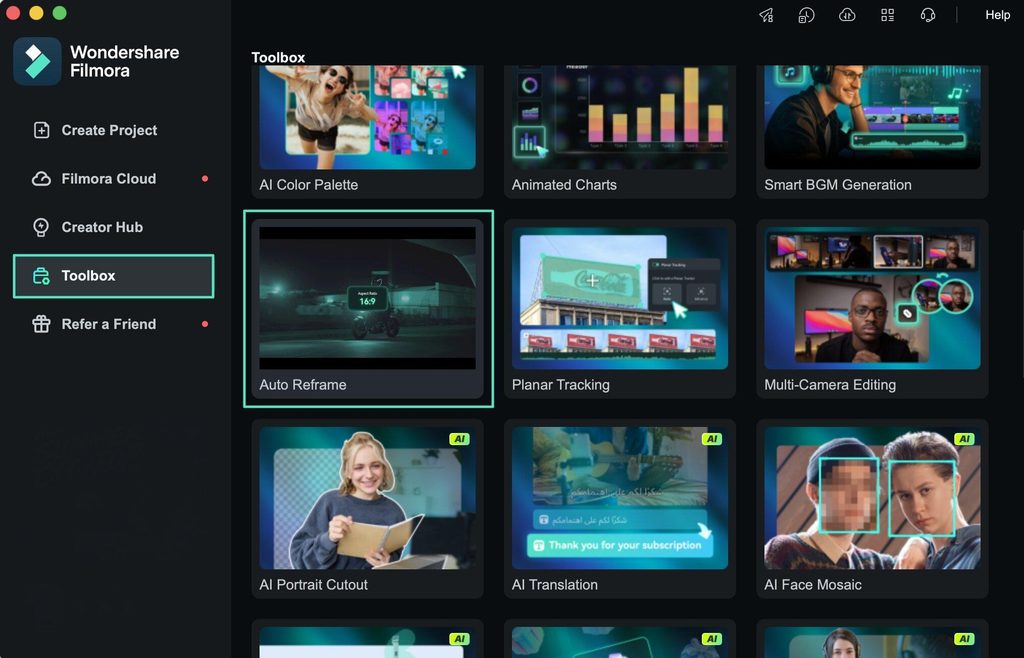
Task: Click the Planar Tracking label text
Action: (x=560, y=384)
